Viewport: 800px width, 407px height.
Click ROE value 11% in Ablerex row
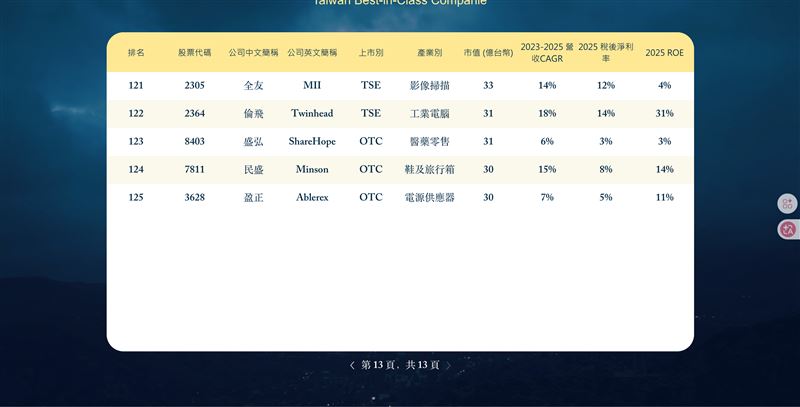[664, 197]
